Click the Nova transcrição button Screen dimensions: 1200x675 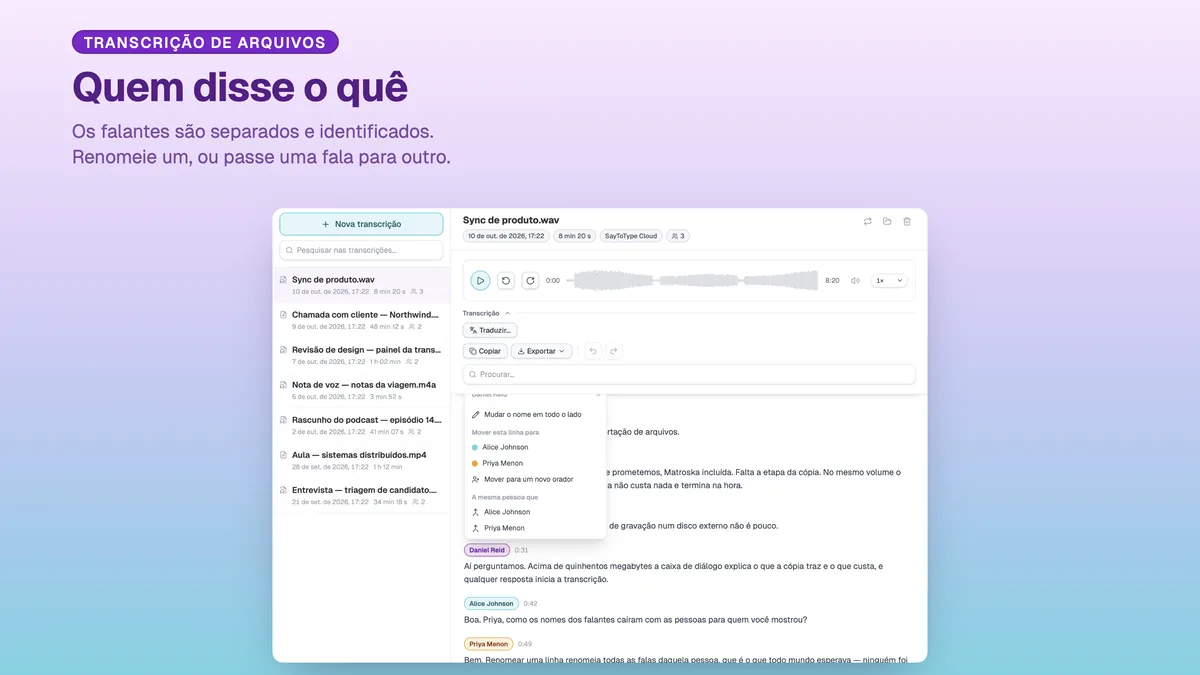click(x=361, y=224)
